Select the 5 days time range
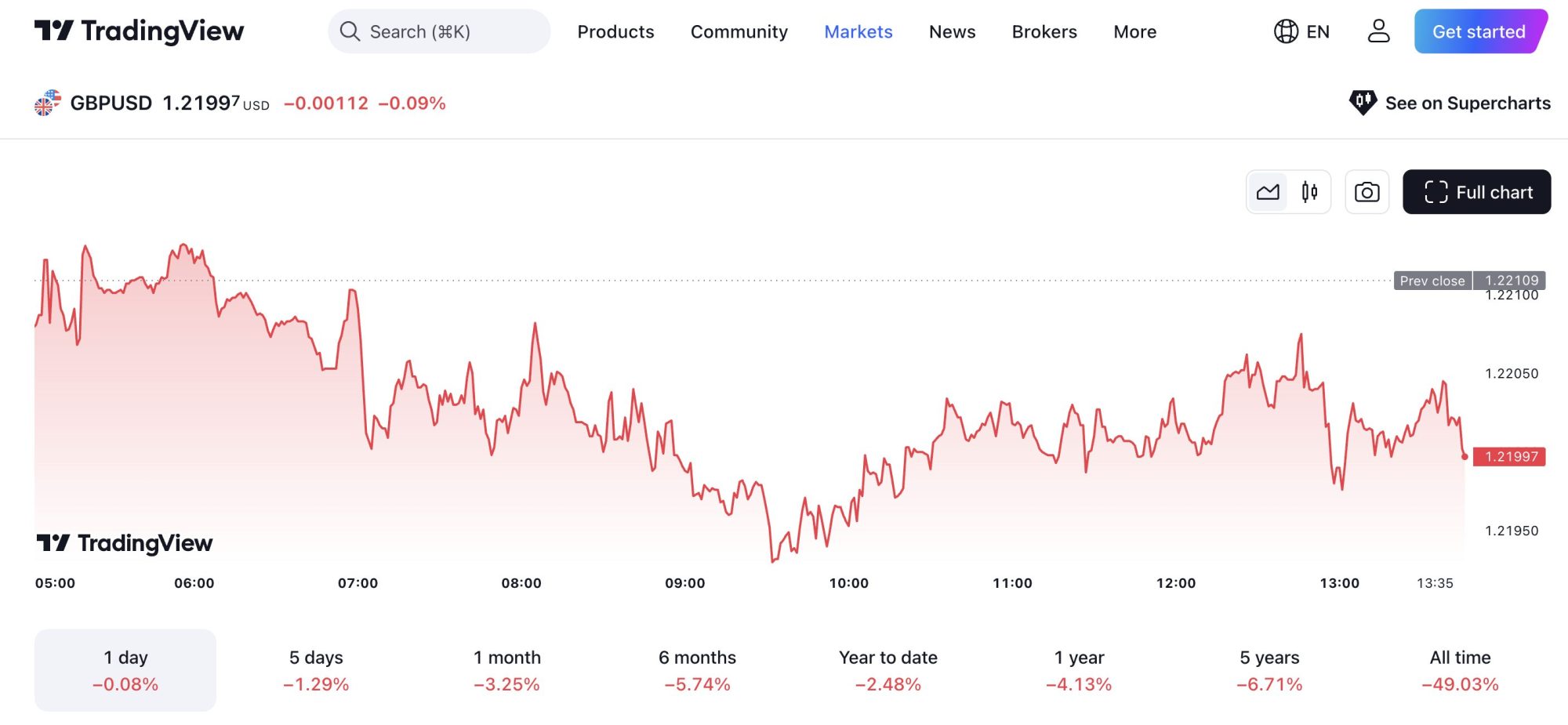 tap(316, 670)
